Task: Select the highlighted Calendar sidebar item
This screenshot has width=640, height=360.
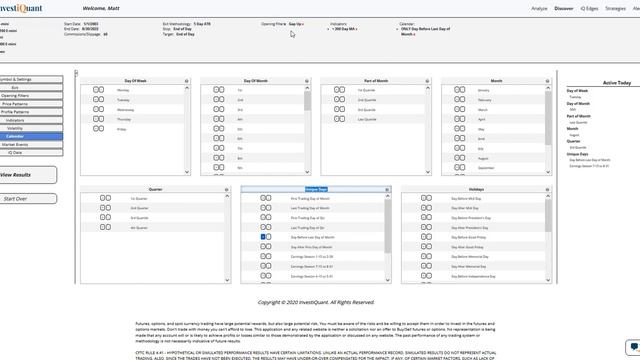Action: pyautogui.click(x=31, y=136)
